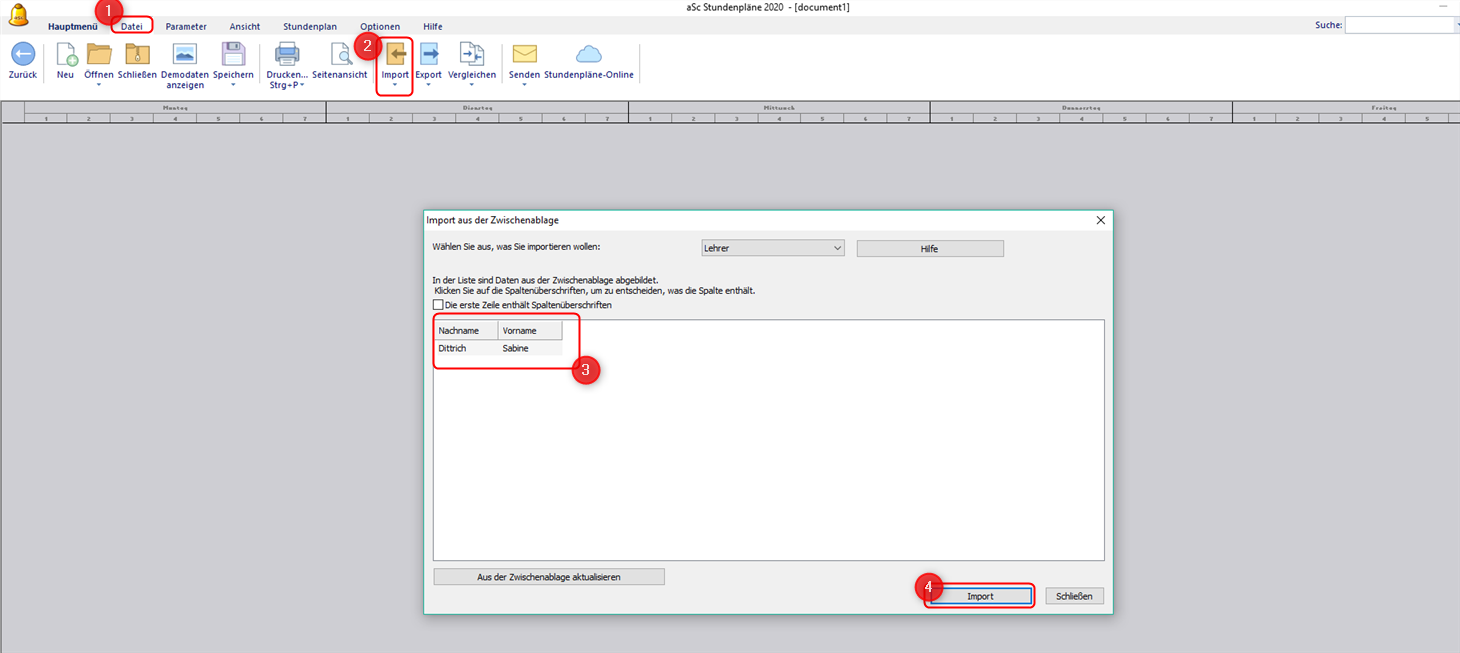The image size is (1460, 653).
Task: Expand the Export toolbar dropdown
Action: pos(428,85)
